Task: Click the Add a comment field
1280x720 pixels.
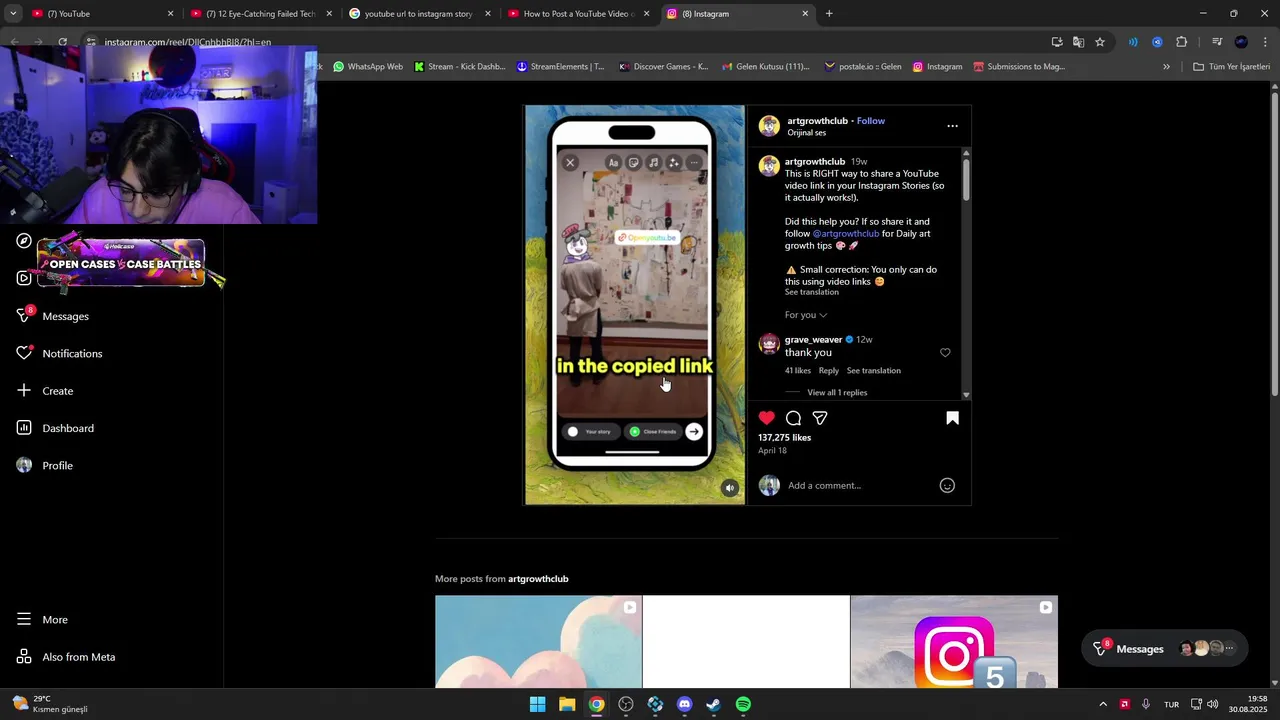Action: 860,485
